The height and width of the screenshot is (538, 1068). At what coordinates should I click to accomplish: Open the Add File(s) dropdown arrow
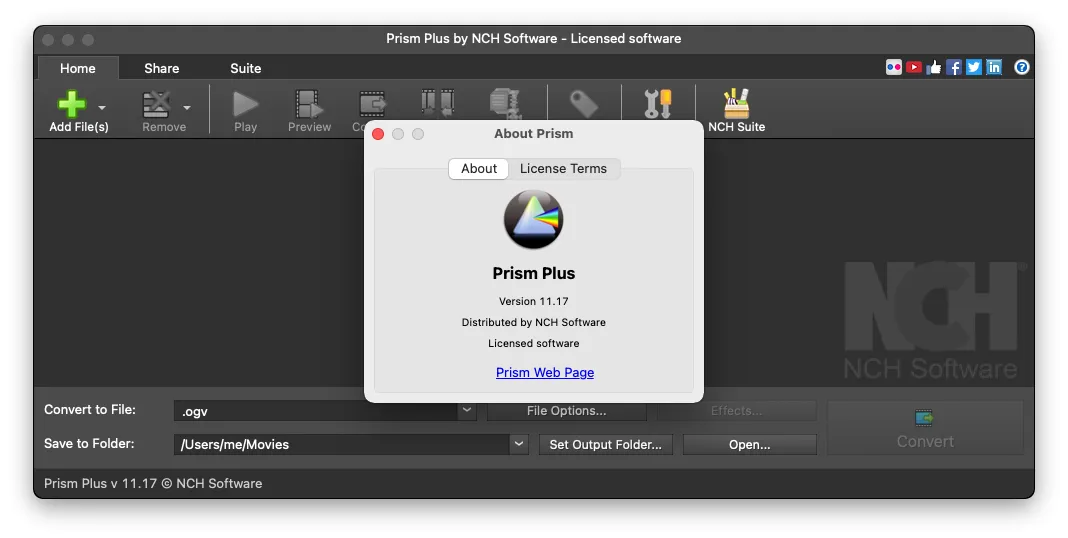coord(101,108)
